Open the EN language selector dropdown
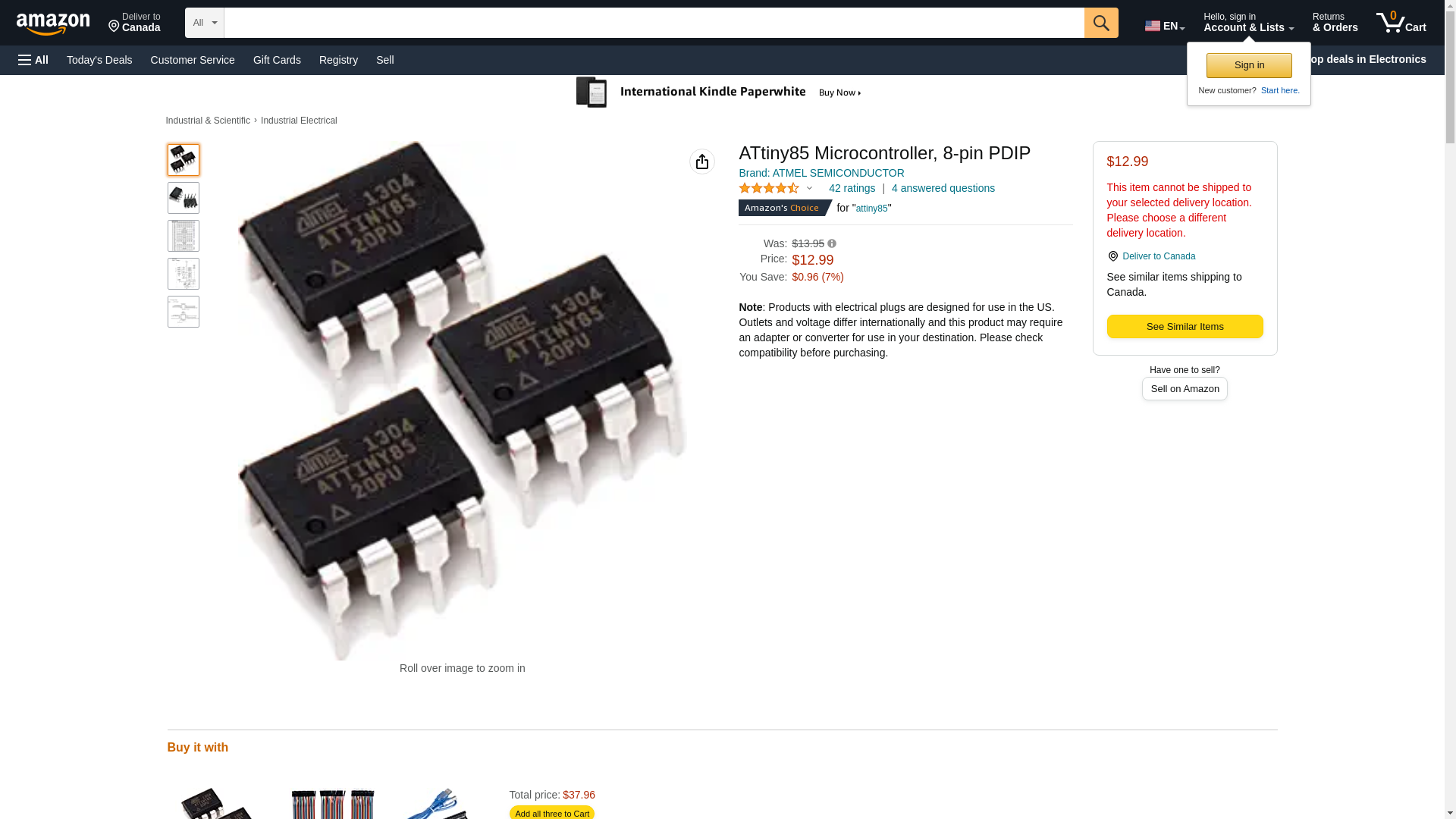 (1165, 26)
